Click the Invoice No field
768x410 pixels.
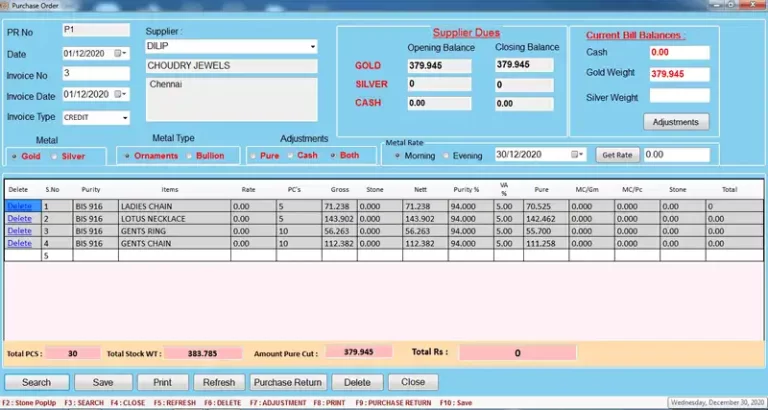96,74
